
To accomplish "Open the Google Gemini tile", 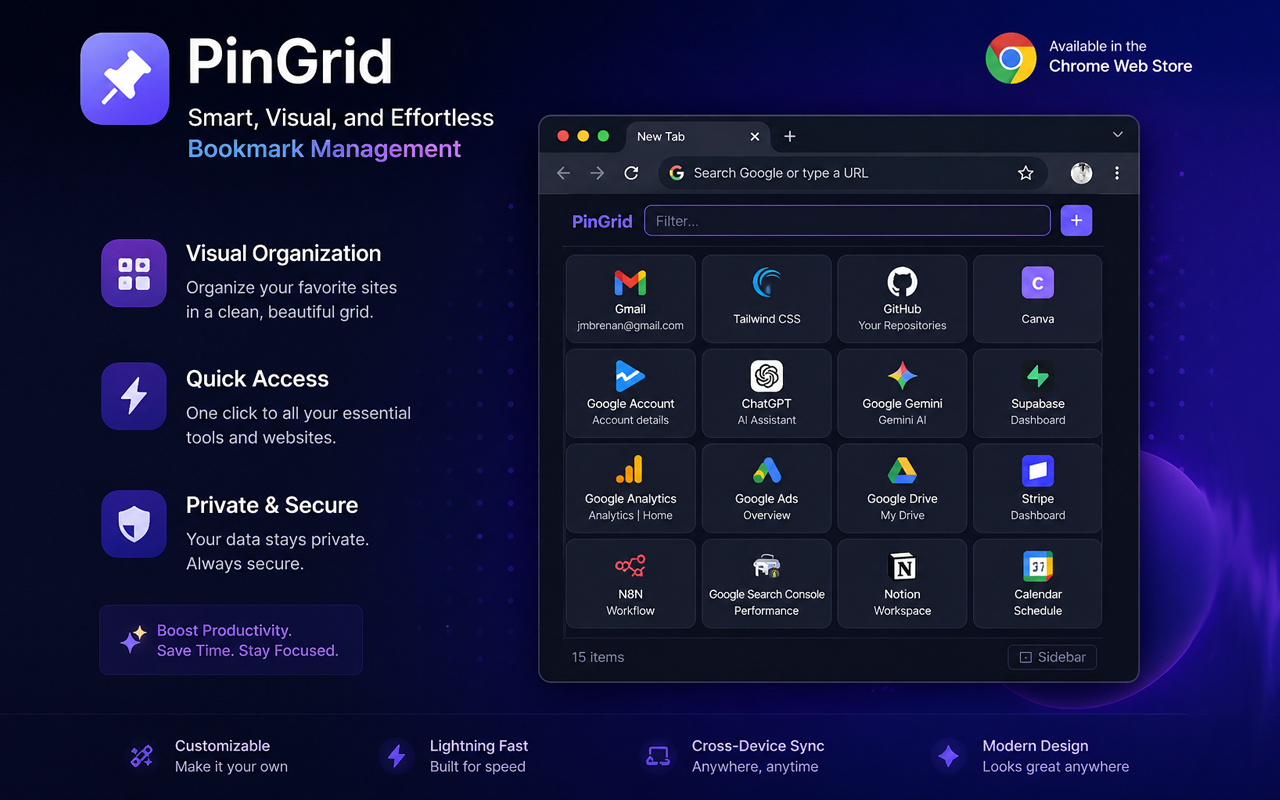I will (x=902, y=393).
